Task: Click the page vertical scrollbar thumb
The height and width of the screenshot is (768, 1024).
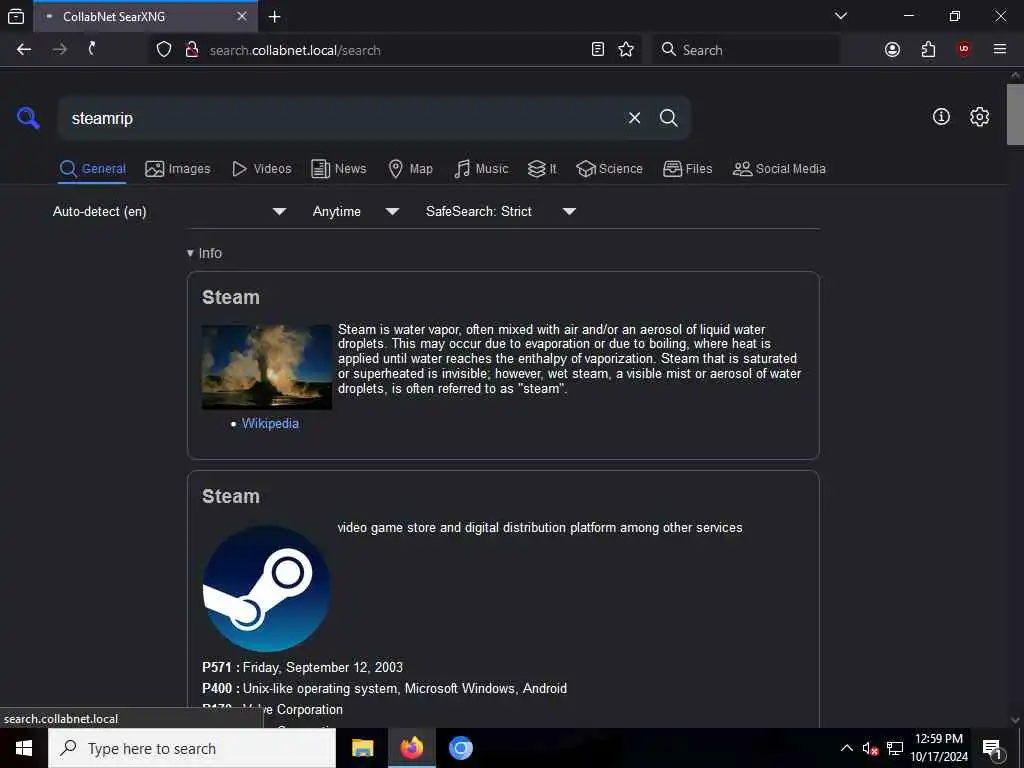Action: [x=1015, y=114]
